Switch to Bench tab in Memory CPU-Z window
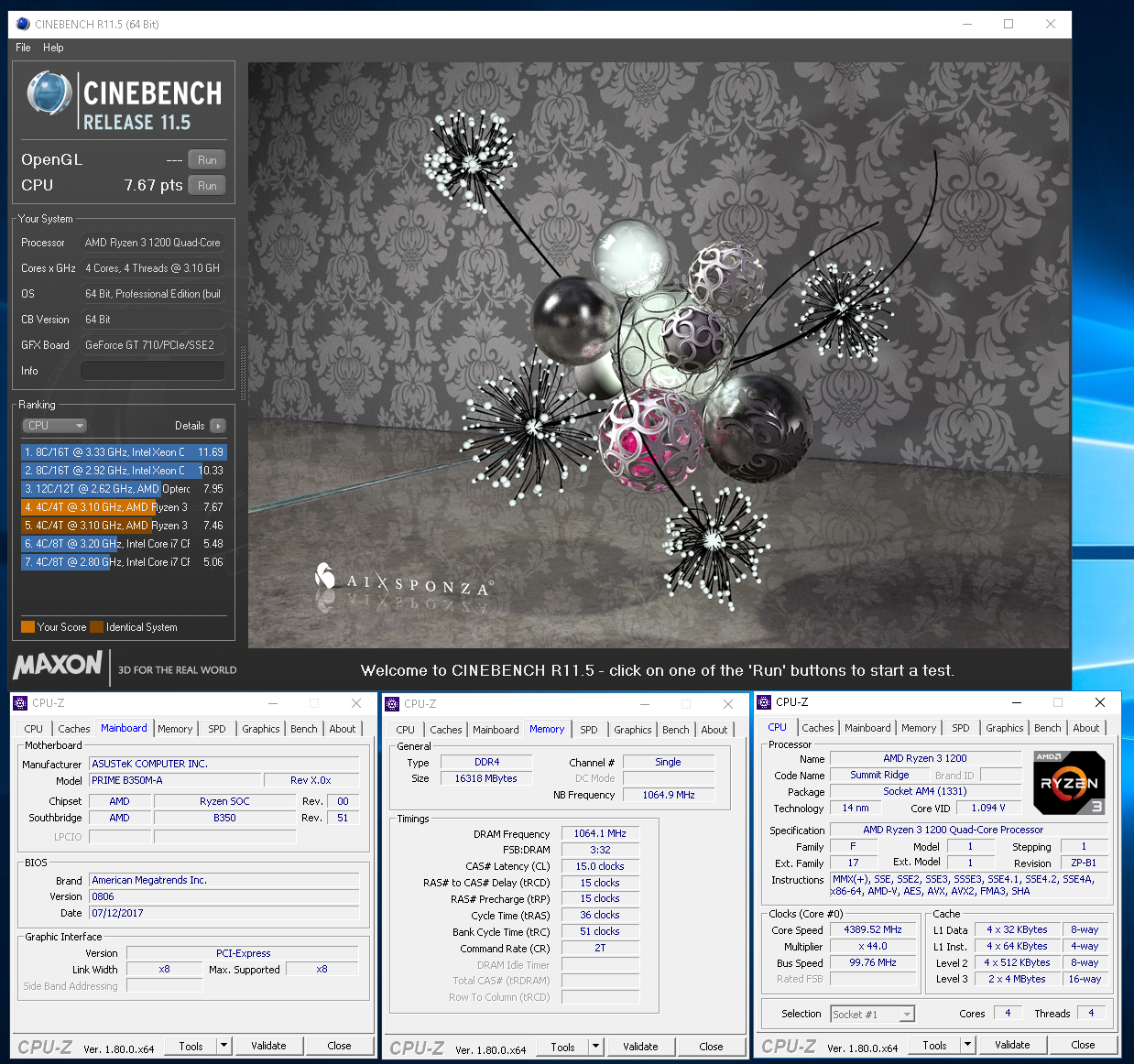 (x=676, y=730)
